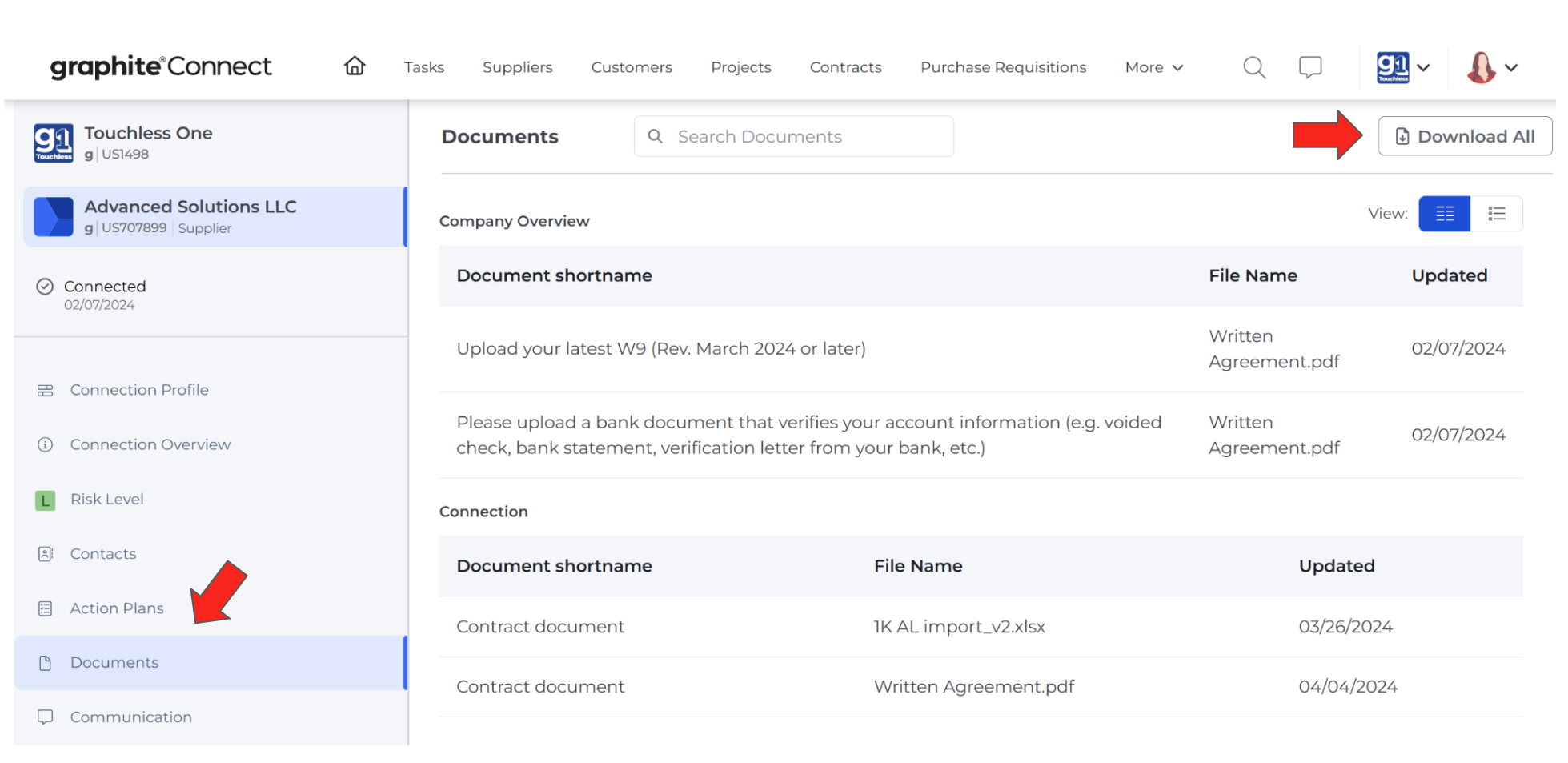Viewport: 1568px width, 763px height.
Task: Open the Suppliers menu
Action: coord(518,67)
